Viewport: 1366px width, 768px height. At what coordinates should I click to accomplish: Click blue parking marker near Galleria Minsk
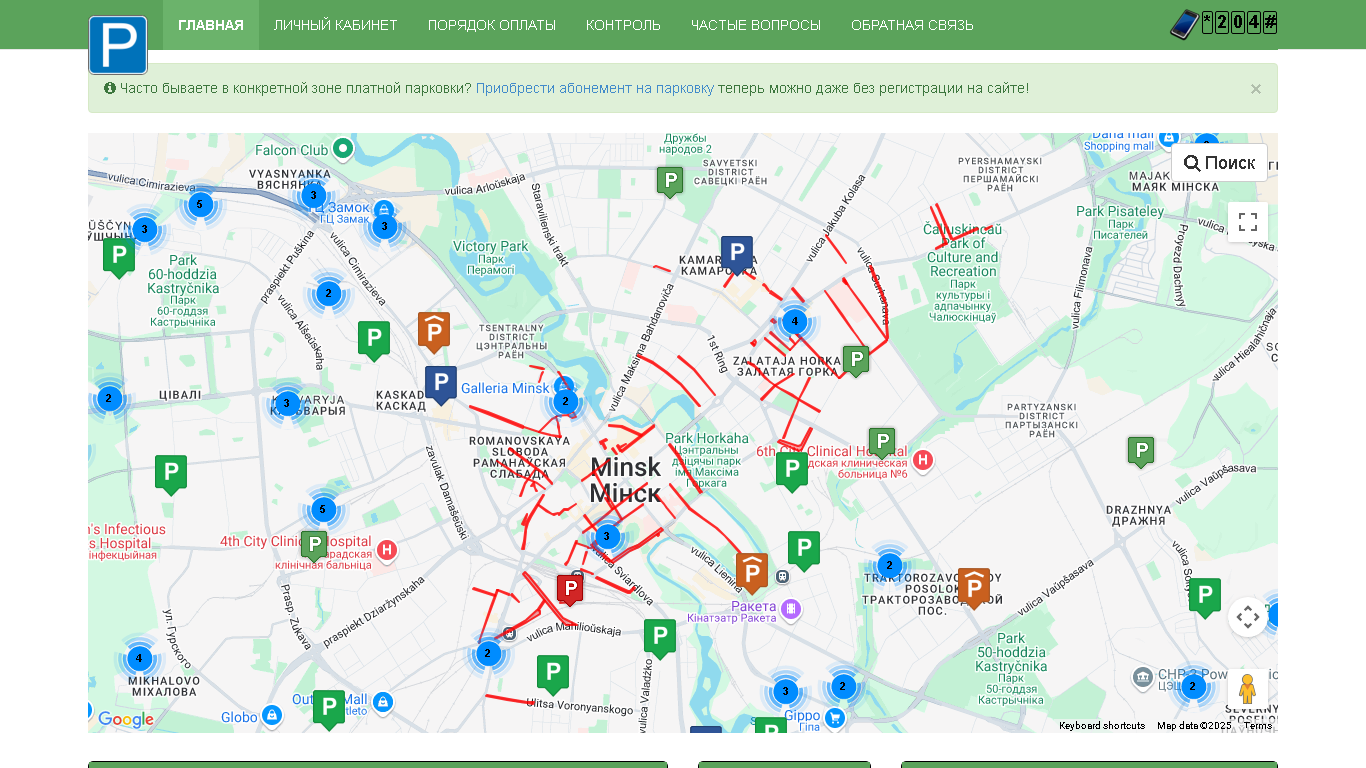(x=441, y=384)
